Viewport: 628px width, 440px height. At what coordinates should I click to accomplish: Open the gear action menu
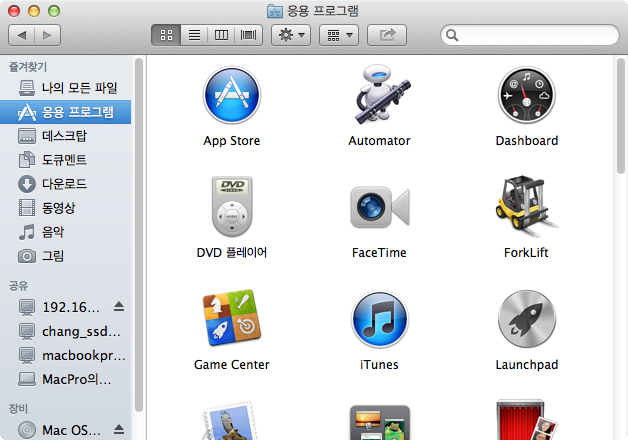(x=291, y=35)
